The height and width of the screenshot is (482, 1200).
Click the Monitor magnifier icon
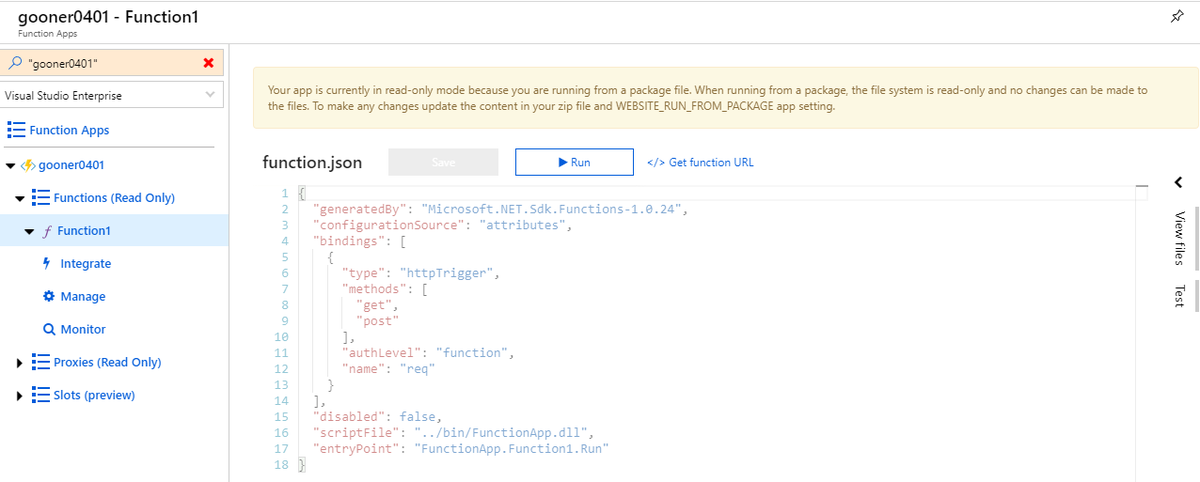point(48,330)
